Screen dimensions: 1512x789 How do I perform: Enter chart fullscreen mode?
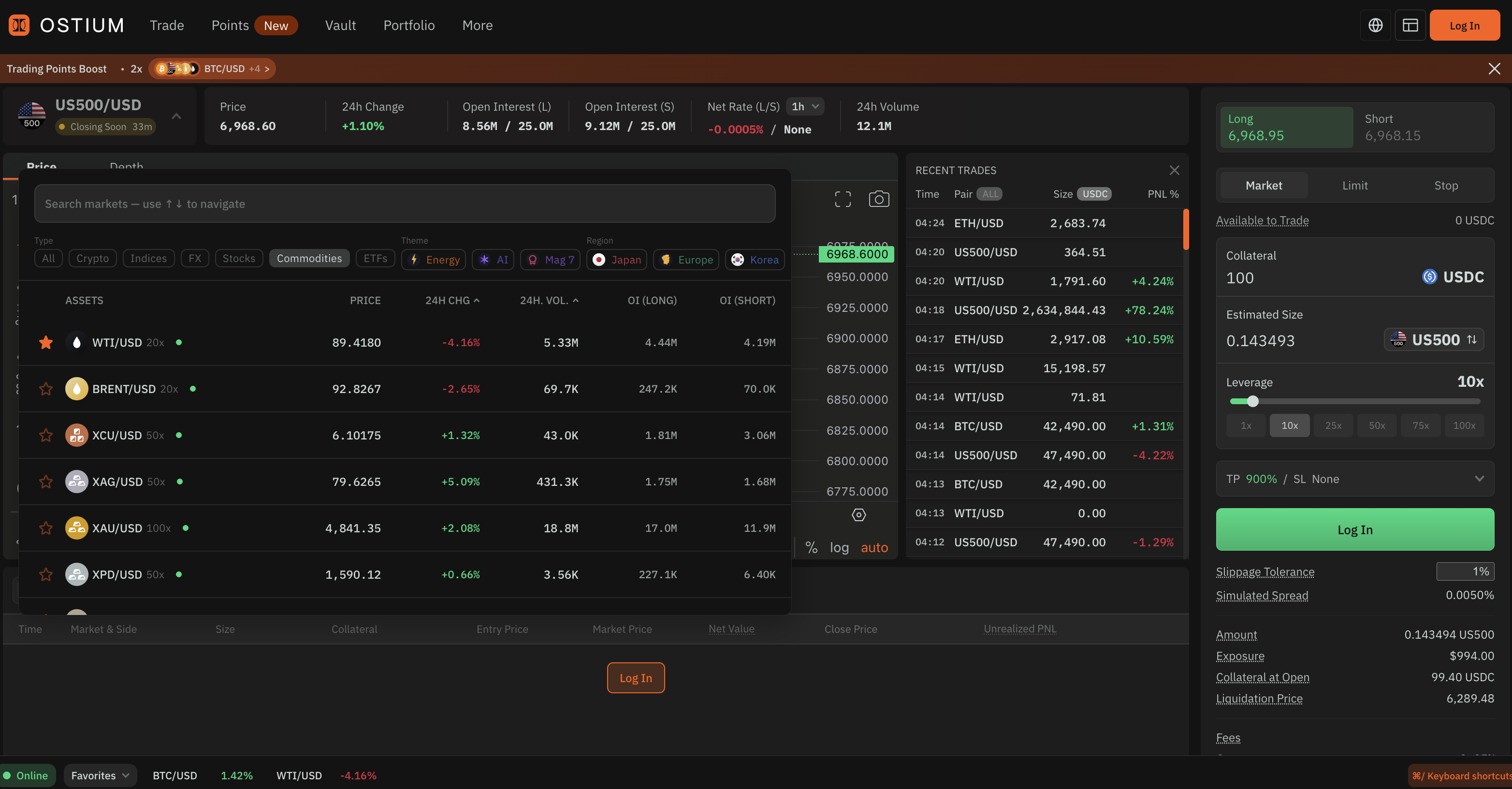[842, 199]
